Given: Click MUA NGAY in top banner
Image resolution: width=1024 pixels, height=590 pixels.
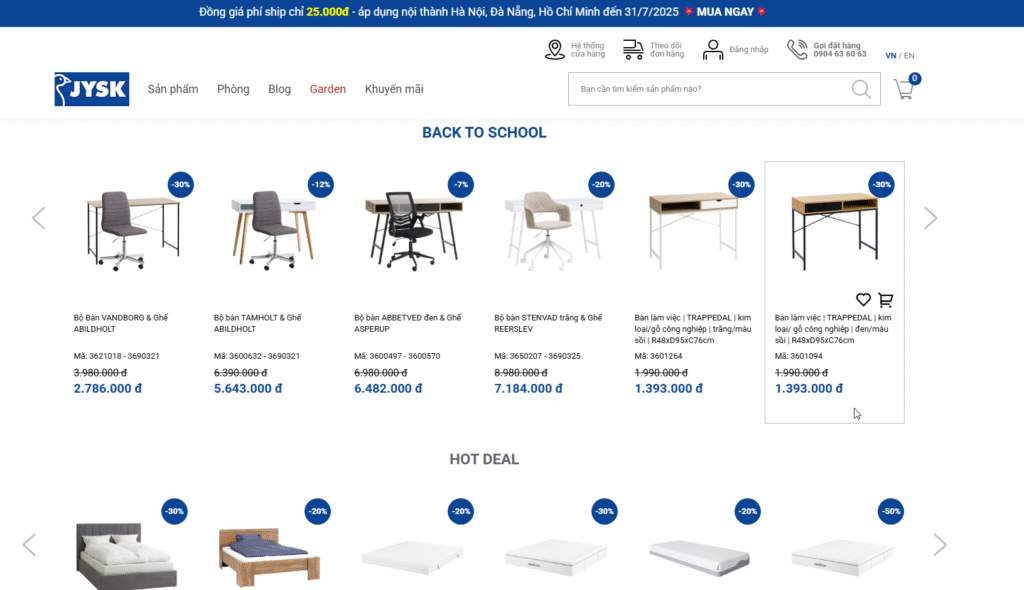Looking at the screenshot, I should click(x=725, y=12).
